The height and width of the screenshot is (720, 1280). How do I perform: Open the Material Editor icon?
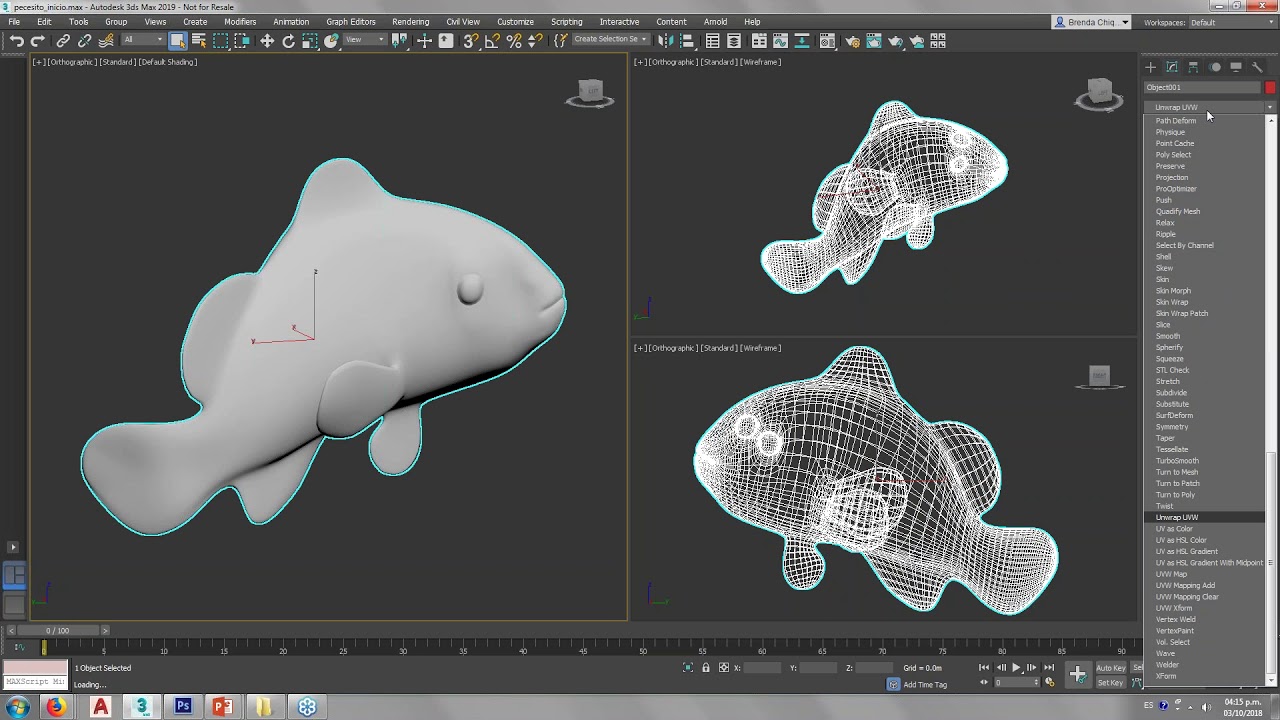[827, 41]
